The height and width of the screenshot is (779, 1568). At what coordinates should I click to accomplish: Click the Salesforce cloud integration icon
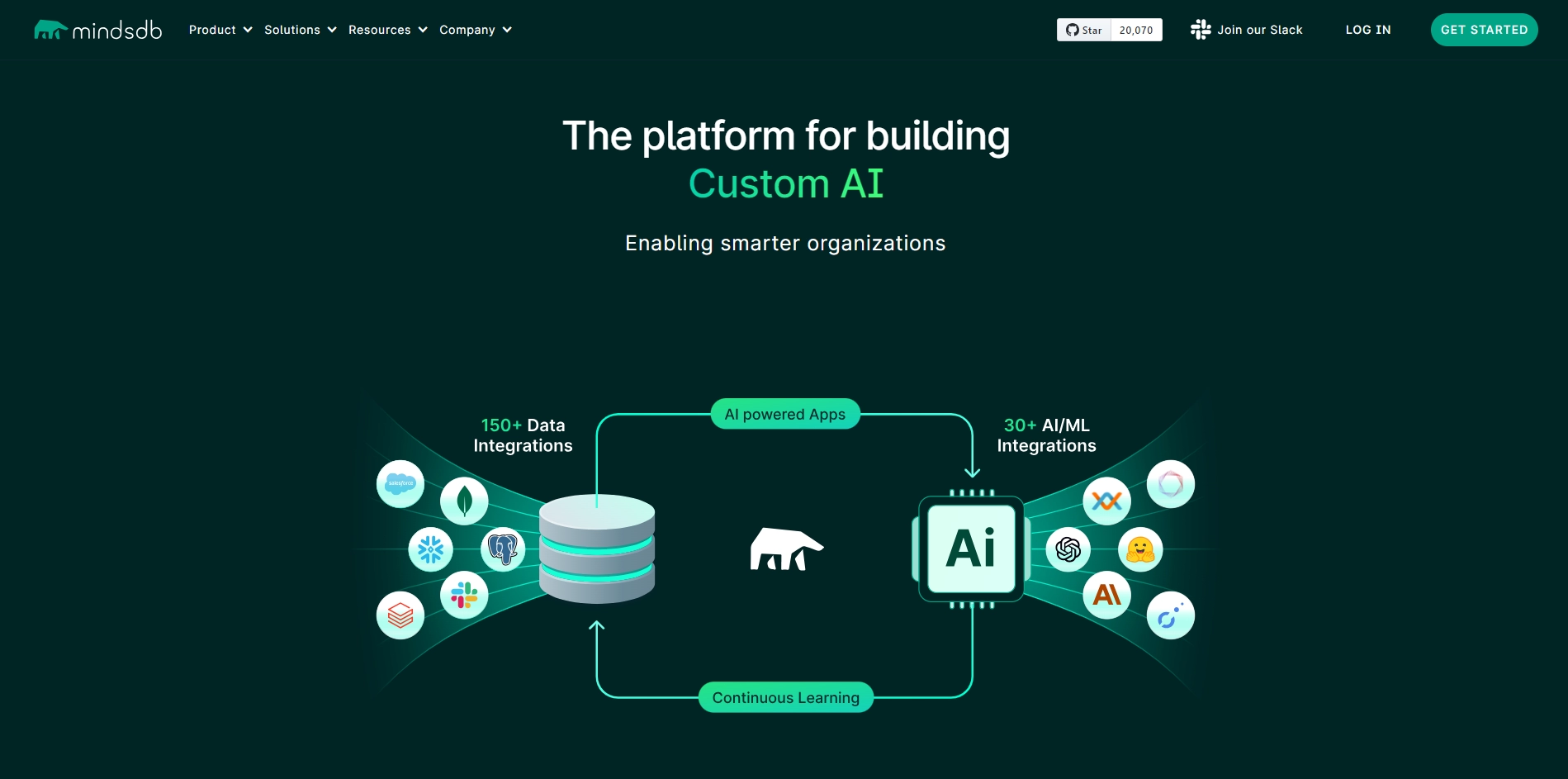coord(400,484)
